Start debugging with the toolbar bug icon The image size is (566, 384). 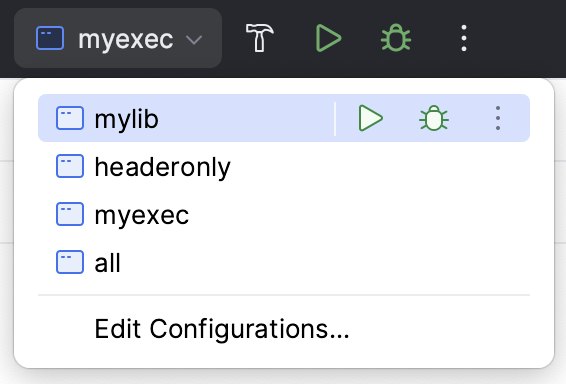[x=396, y=38]
